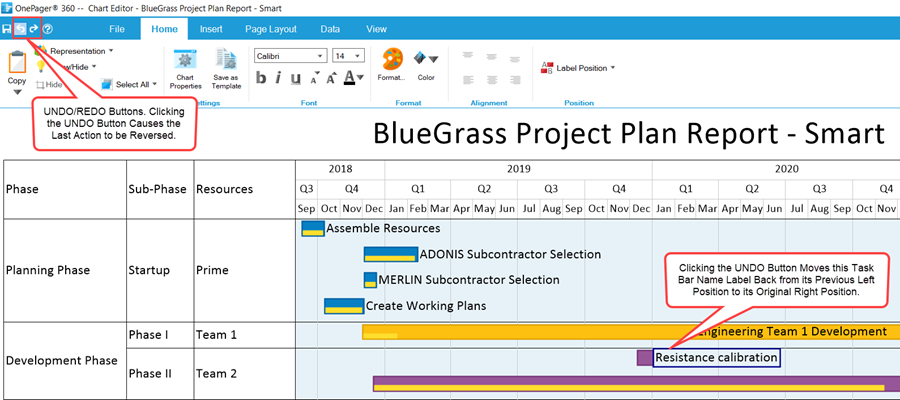Click the Resistance calibration label

[x=716, y=358]
